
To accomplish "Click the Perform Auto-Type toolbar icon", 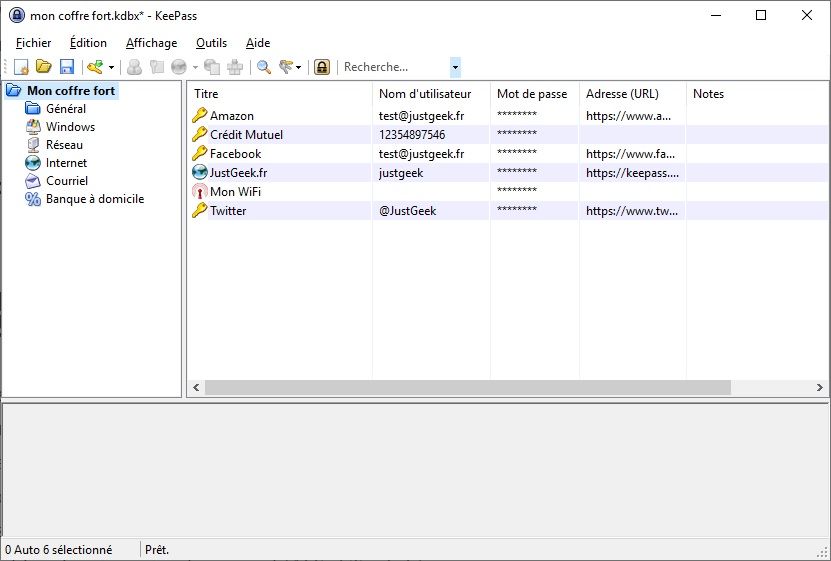I will tap(235, 67).
